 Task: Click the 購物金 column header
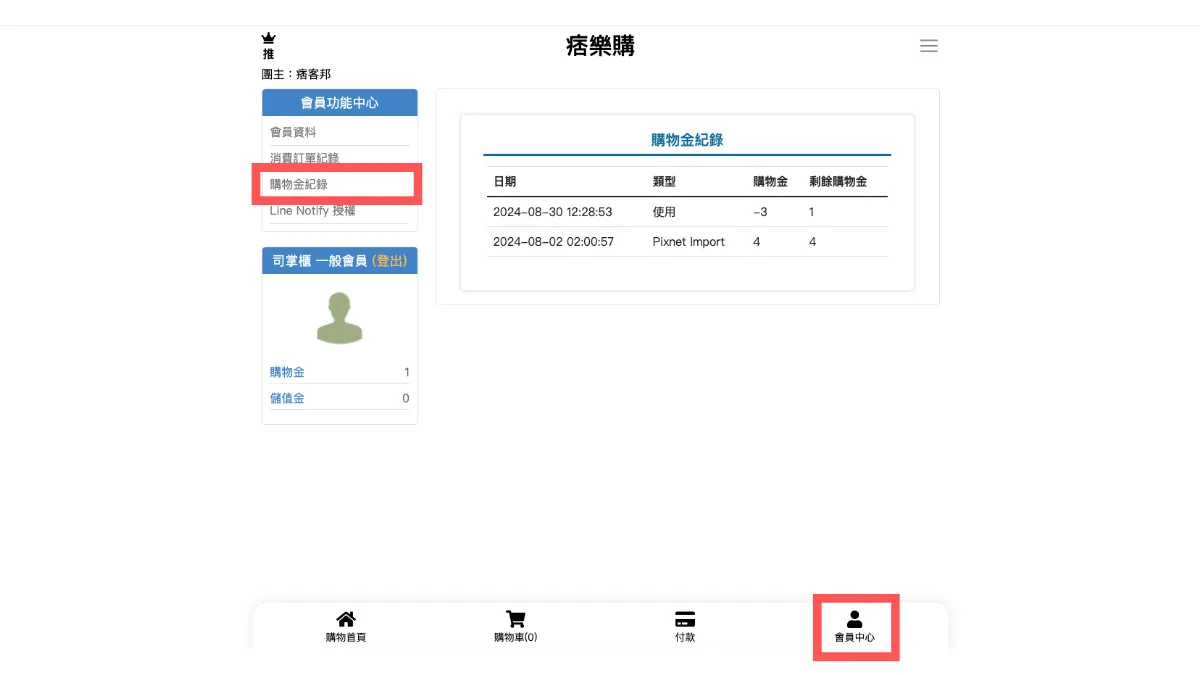(x=770, y=182)
